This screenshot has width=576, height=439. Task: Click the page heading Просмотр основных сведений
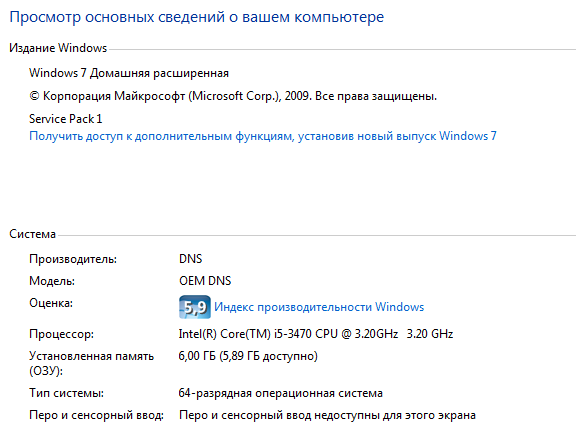pos(197,17)
